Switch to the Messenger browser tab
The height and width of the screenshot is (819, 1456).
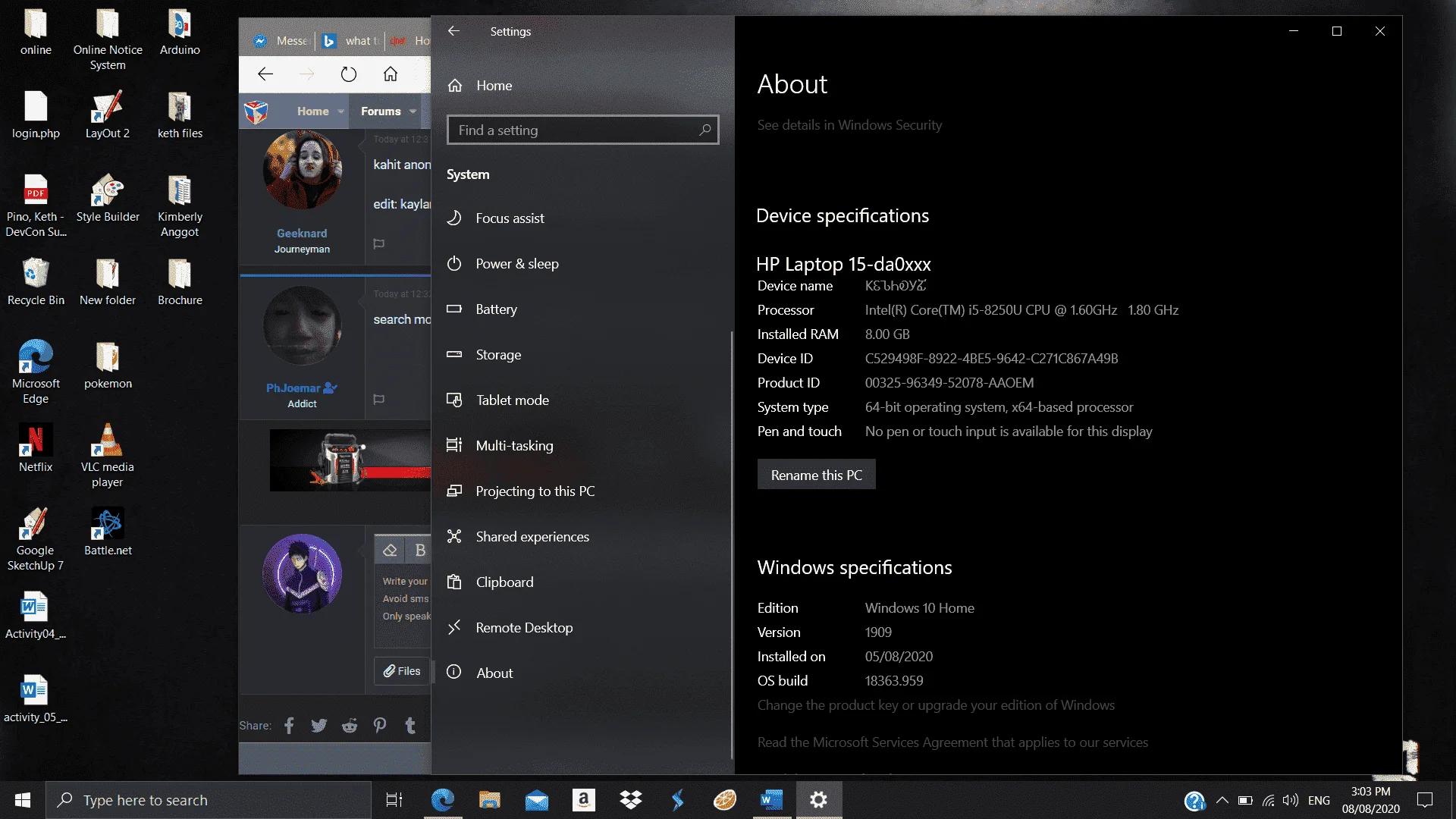(281, 41)
